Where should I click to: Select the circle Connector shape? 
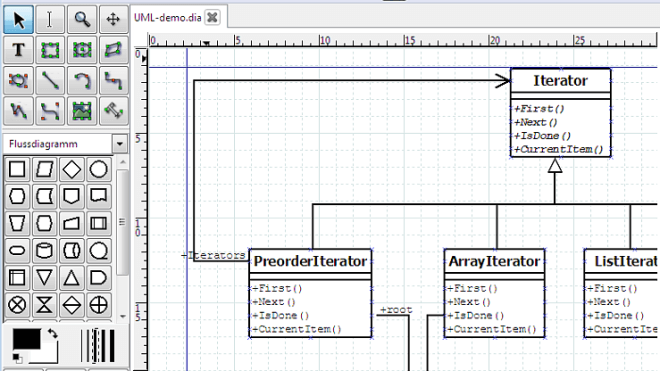pos(98,169)
